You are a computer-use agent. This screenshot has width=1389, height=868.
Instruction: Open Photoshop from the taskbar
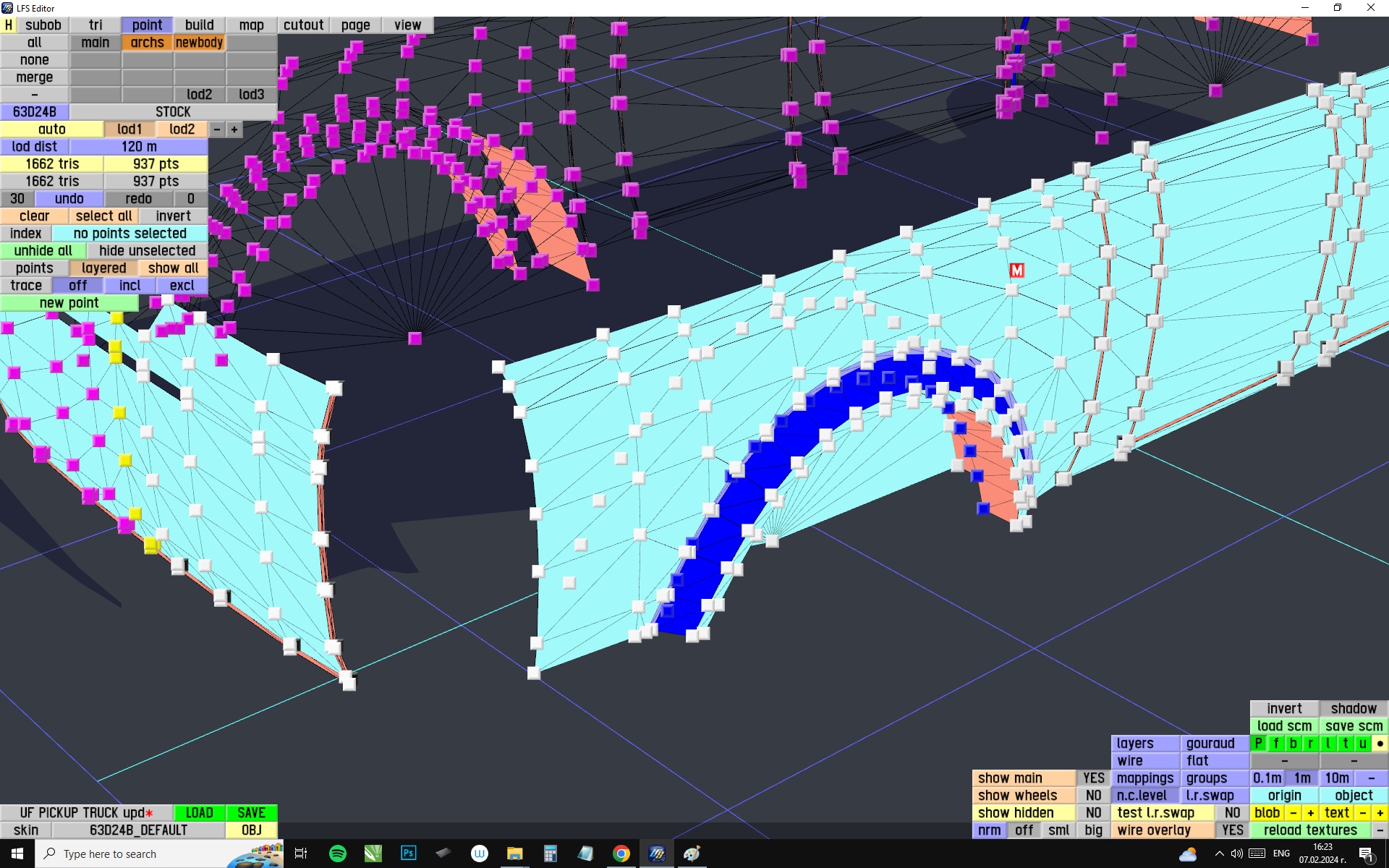pyautogui.click(x=408, y=854)
